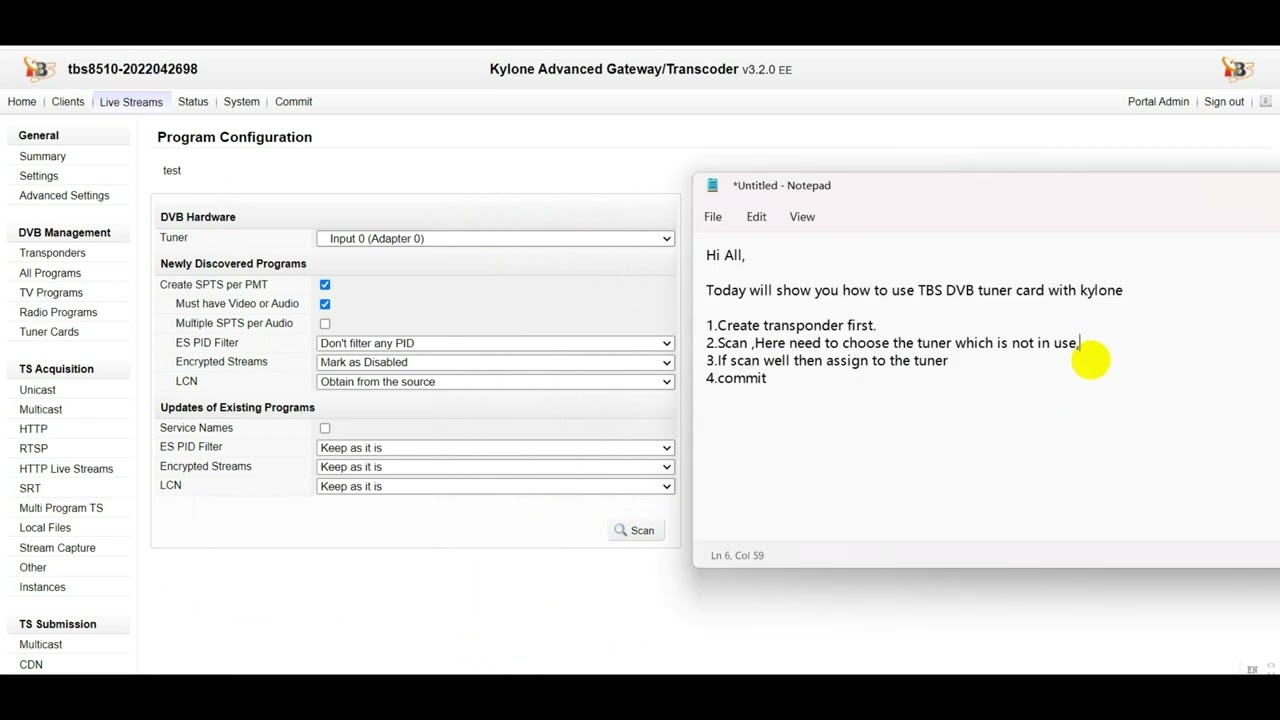
Task: Open Stream Capture in sidebar
Action: 57,548
